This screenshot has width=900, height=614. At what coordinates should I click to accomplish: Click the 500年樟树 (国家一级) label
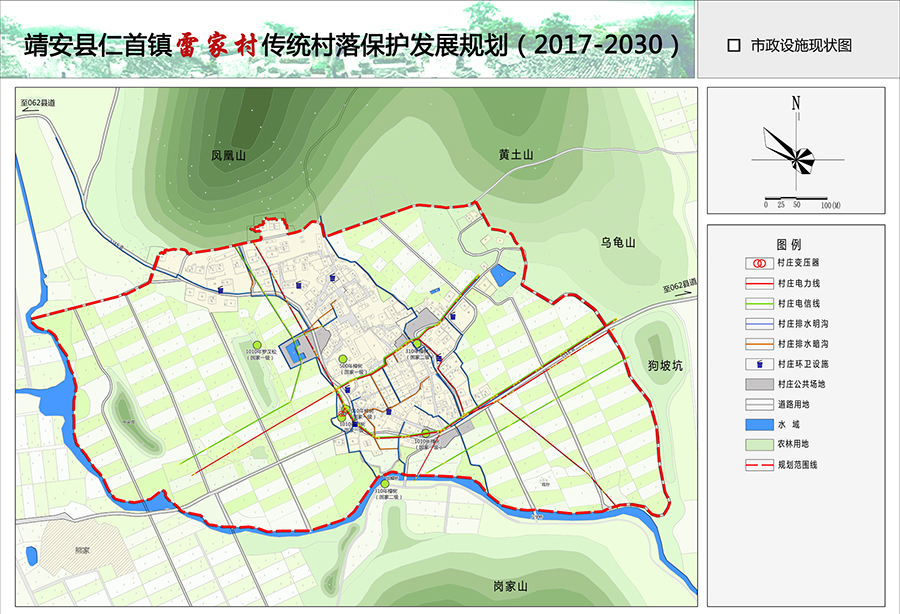353,368
